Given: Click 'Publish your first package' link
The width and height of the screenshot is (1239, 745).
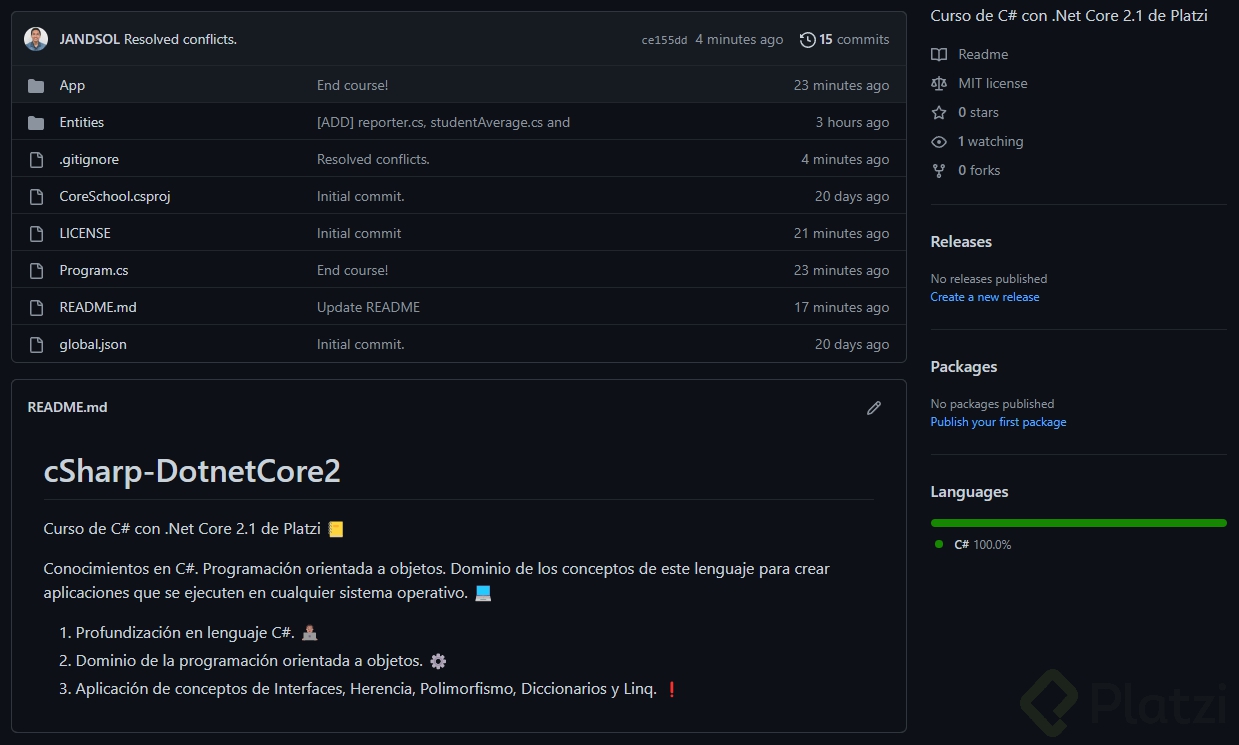Looking at the screenshot, I should [998, 422].
